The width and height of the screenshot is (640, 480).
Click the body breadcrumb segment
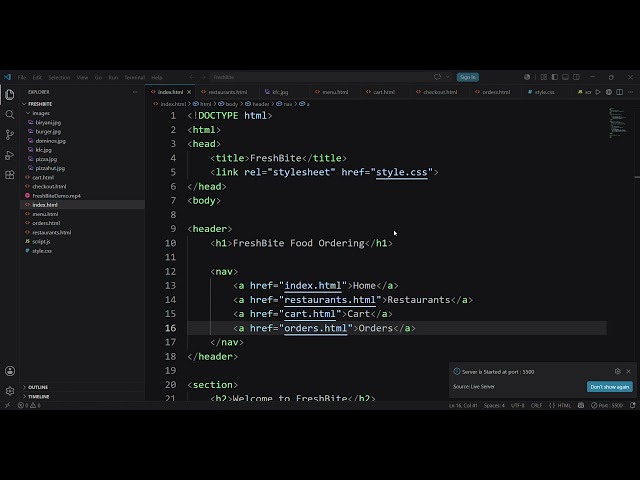pos(231,104)
